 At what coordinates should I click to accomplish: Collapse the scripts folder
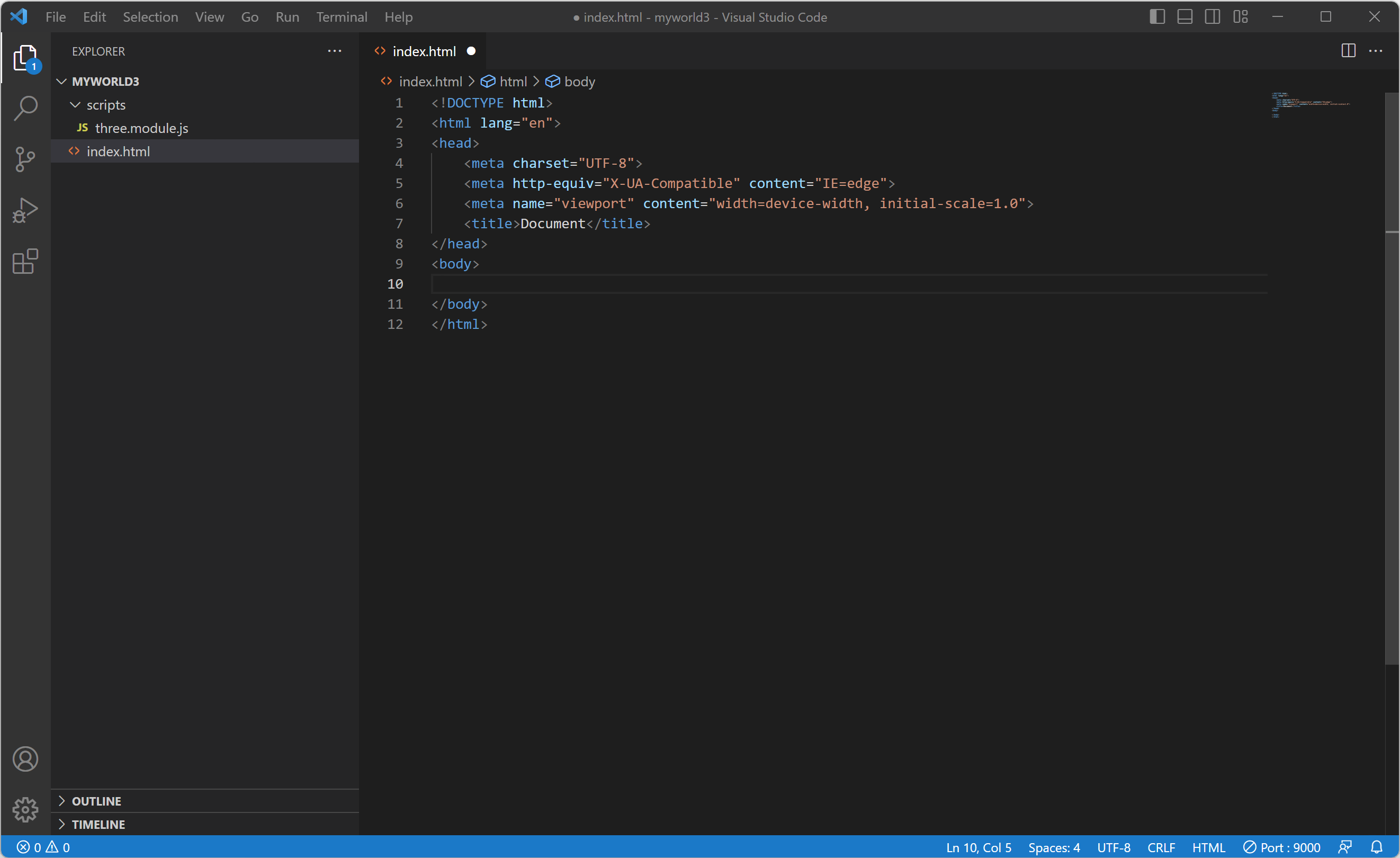coord(106,105)
